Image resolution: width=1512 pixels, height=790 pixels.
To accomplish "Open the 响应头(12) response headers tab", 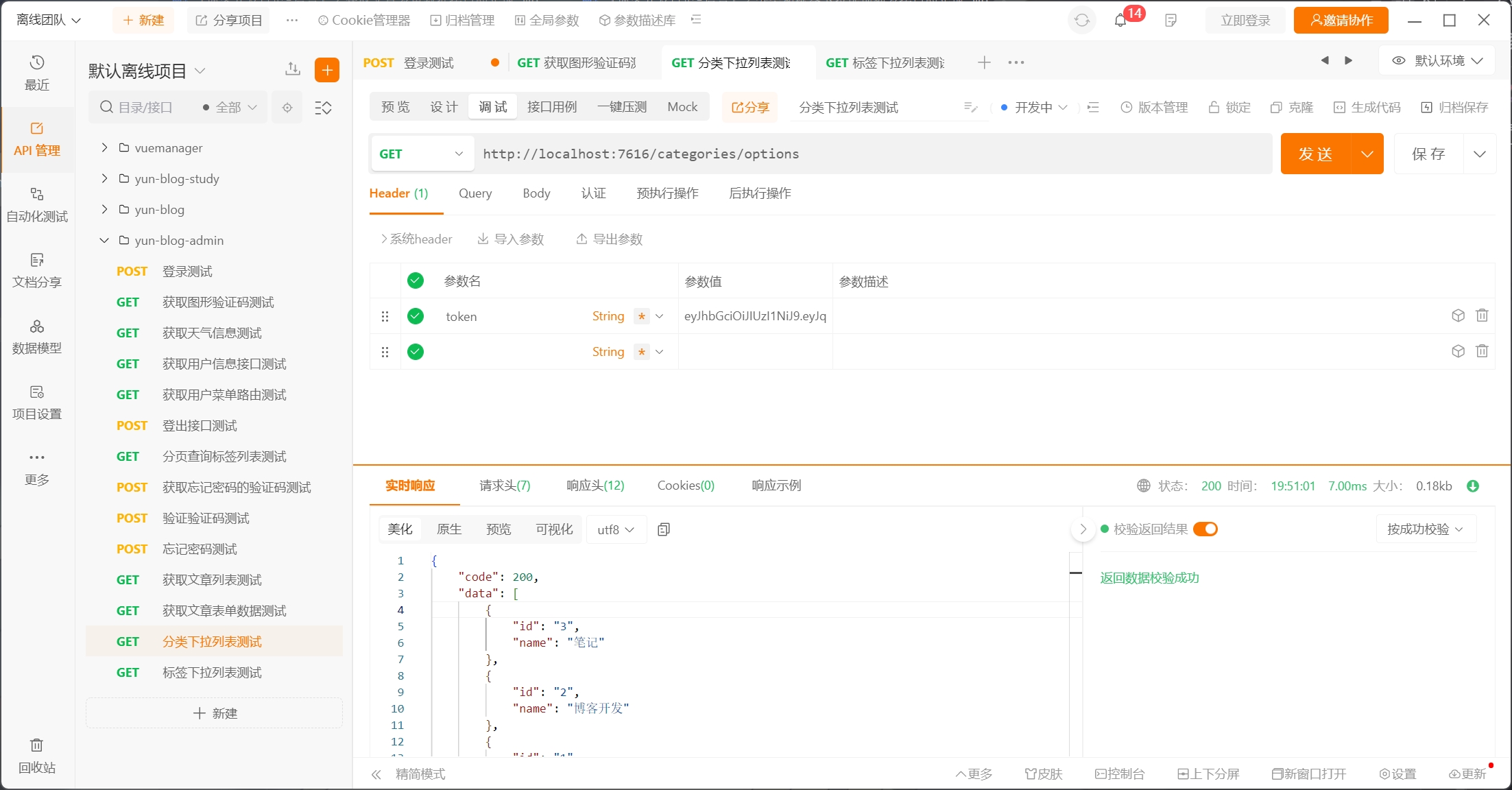I will [595, 486].
